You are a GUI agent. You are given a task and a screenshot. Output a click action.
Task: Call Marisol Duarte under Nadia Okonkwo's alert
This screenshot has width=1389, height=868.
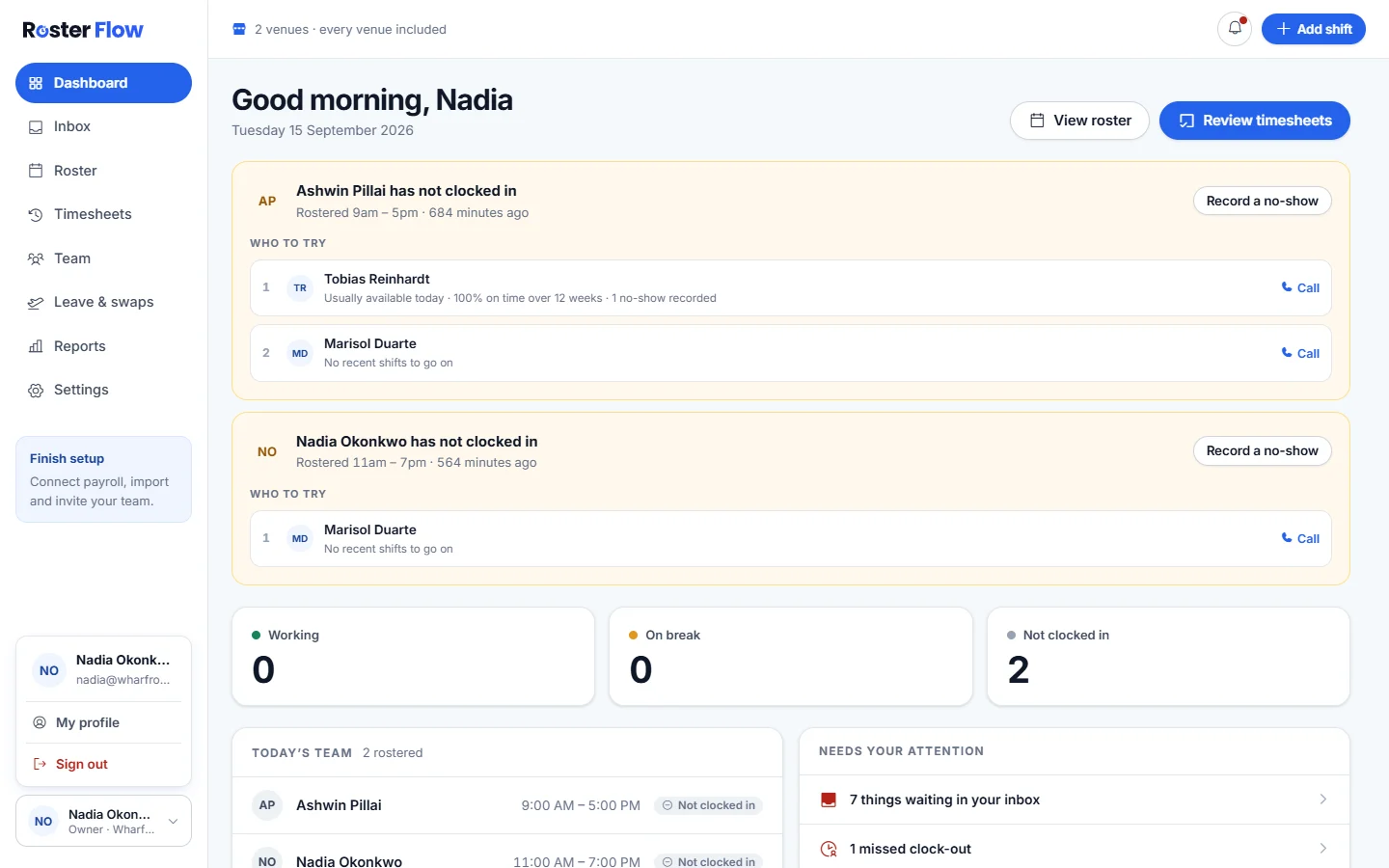pyautogui.click(x=1300, y=538)
